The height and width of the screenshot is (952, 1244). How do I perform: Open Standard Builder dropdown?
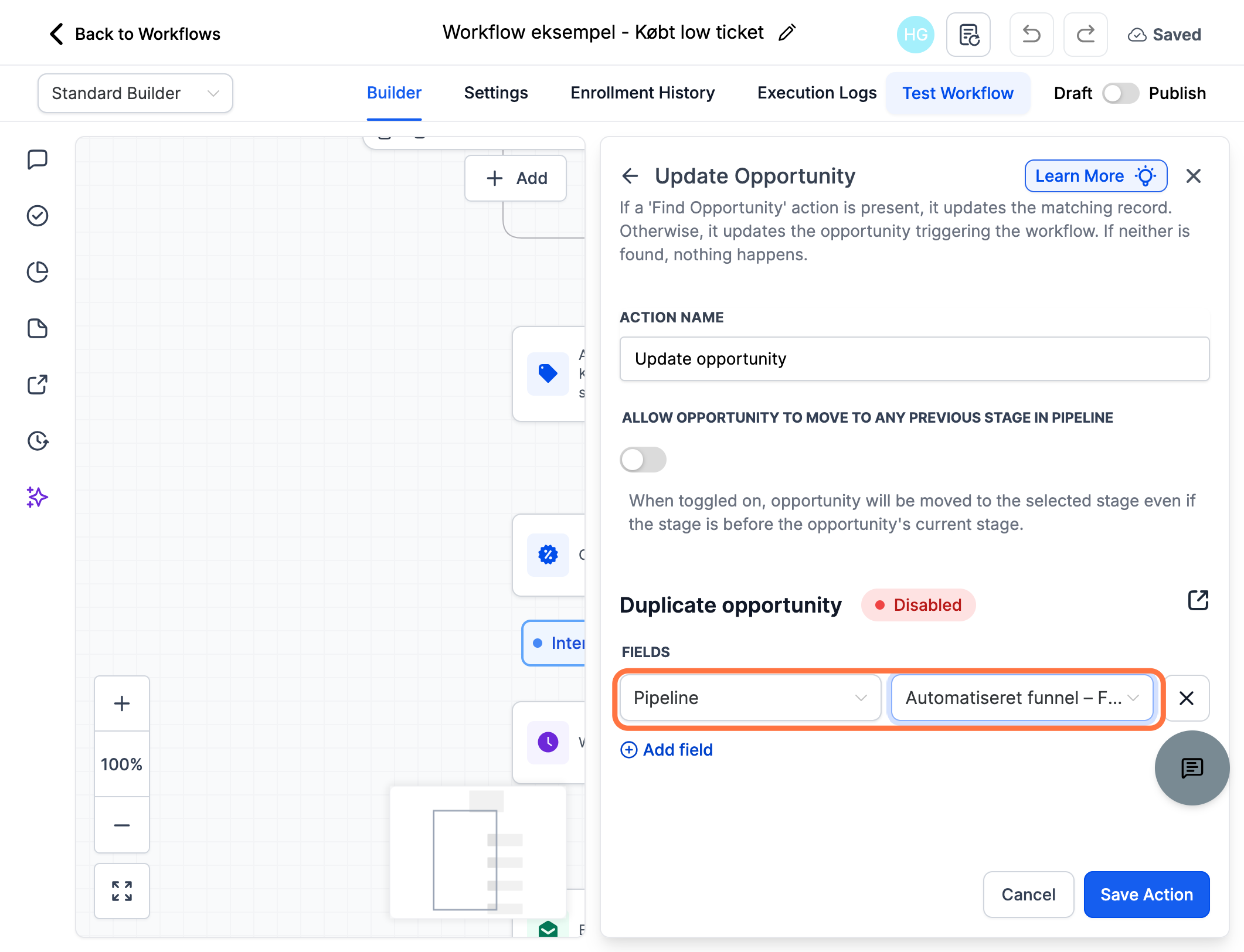click(x=135, y=93)
